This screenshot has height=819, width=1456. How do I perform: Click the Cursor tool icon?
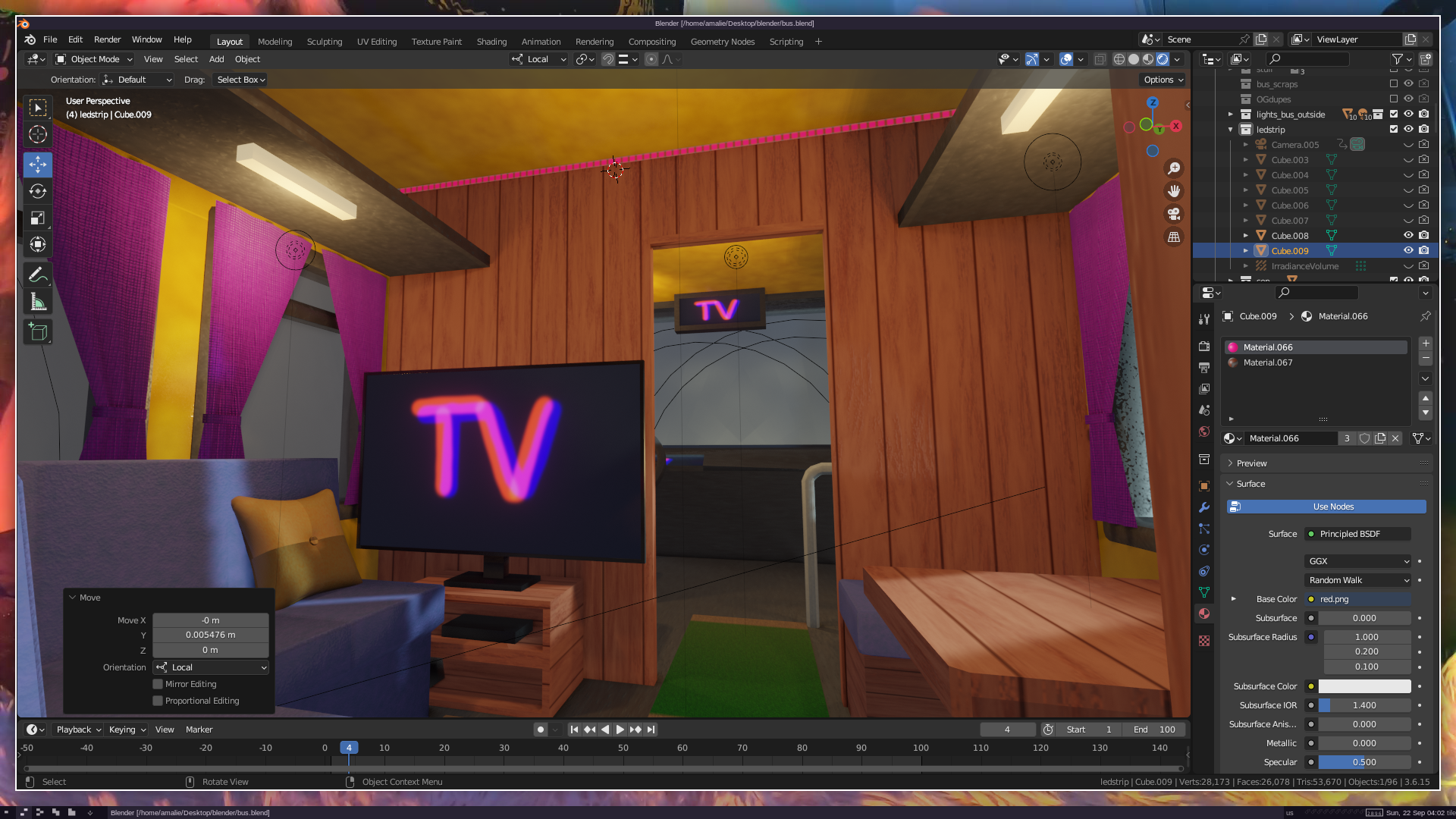(x=38, y=135)
